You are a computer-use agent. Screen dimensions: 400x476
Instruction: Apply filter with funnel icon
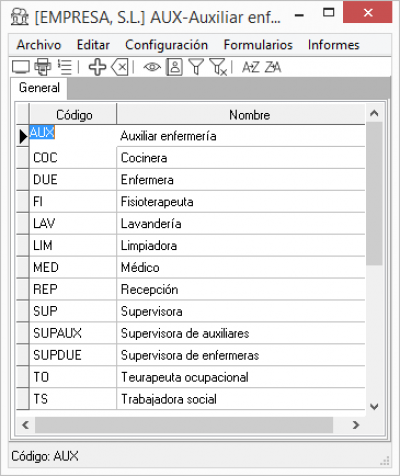click(196, 67)
